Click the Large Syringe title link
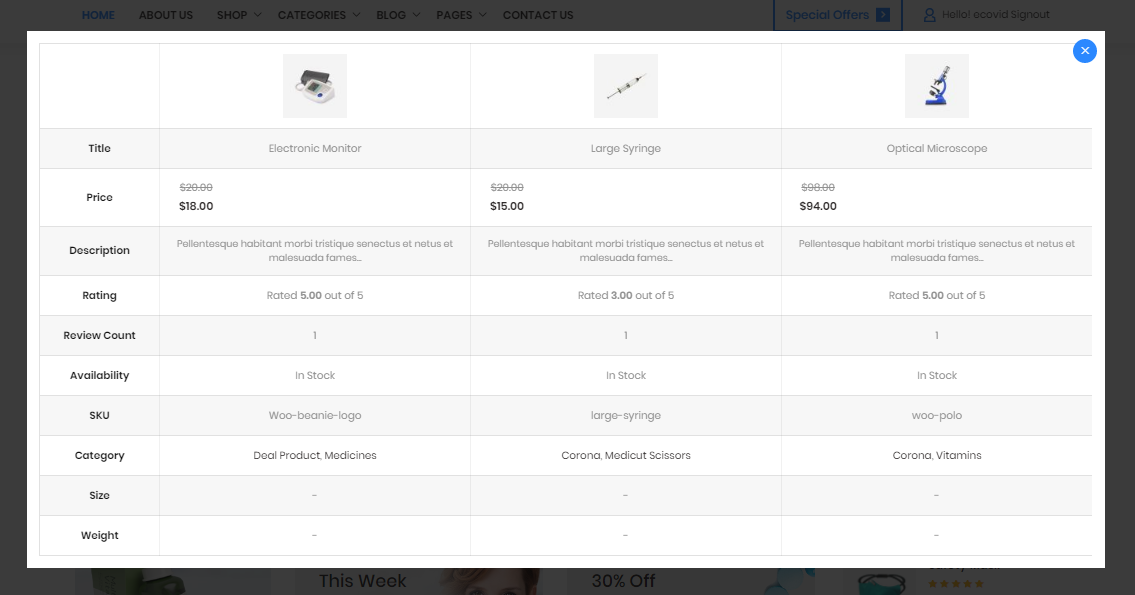1135x595 pixels. click(x=626, y=148)
